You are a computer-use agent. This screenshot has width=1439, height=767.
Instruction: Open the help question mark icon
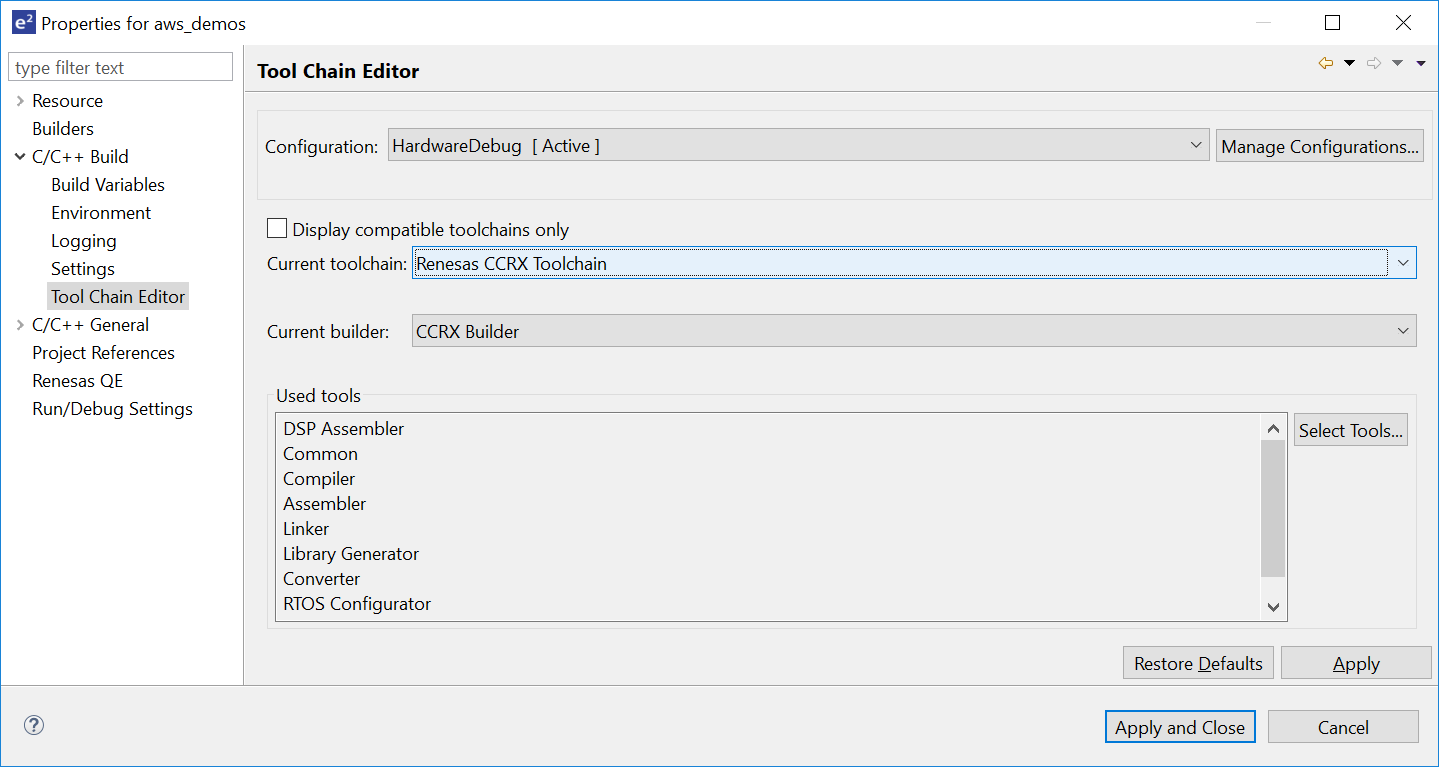[x=34, y=725]
